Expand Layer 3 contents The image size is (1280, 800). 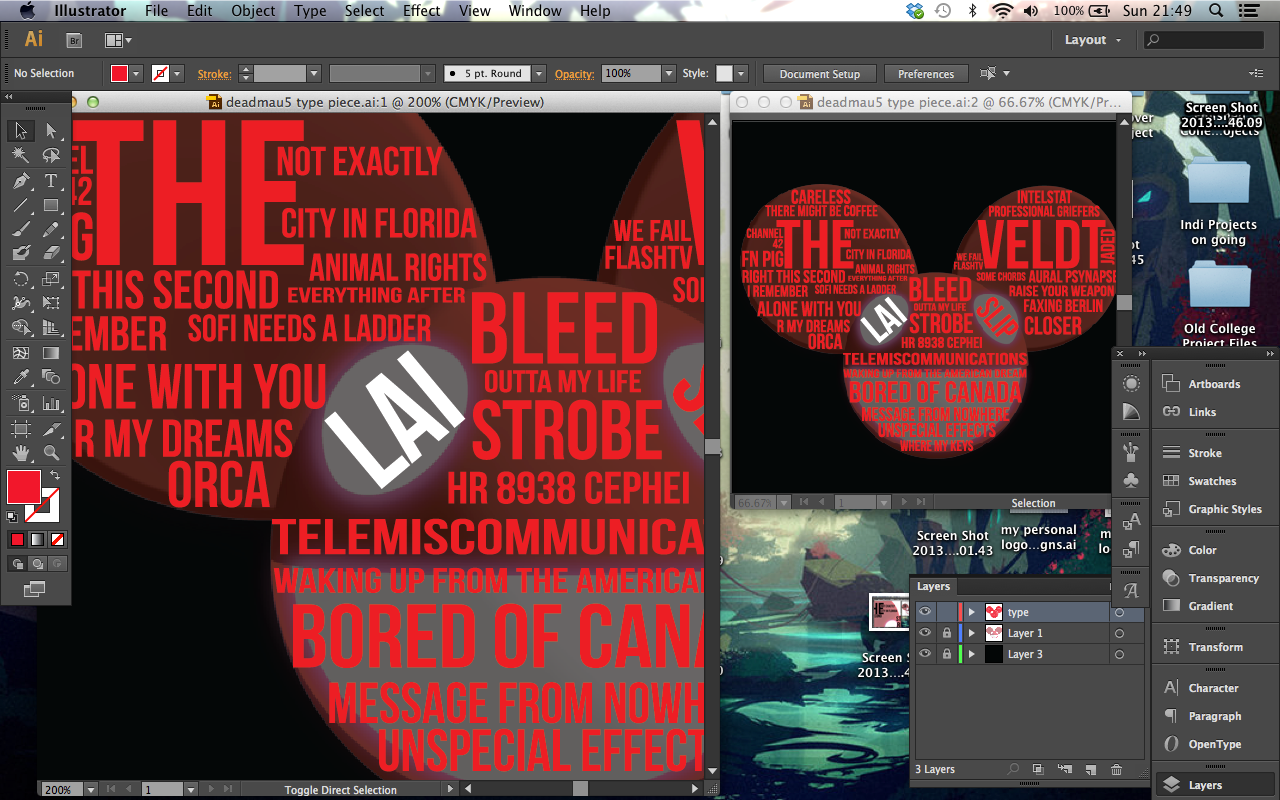(971, 654)
